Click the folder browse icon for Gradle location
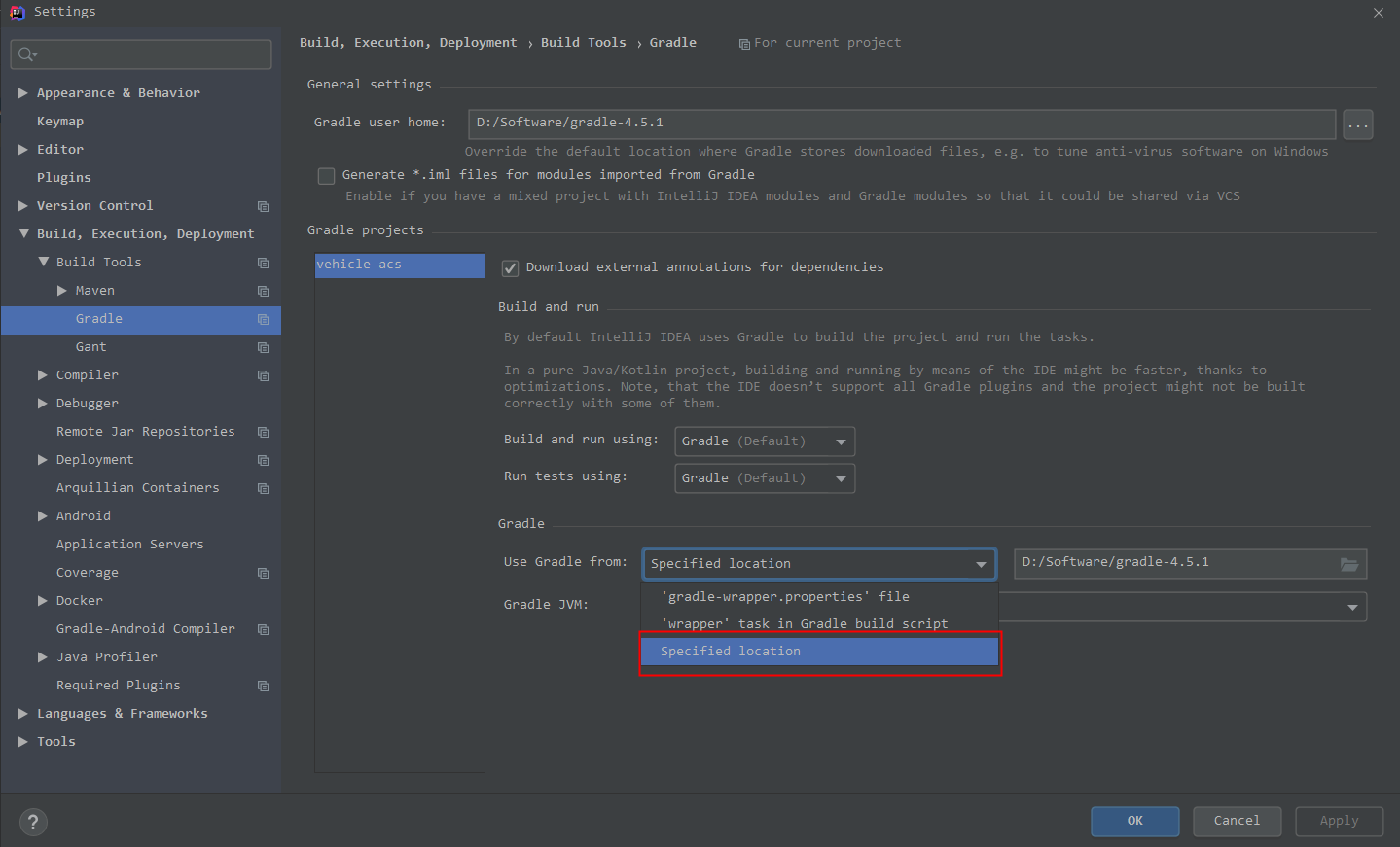This screenshot has width=1400, height=847. pos(1349,564)
